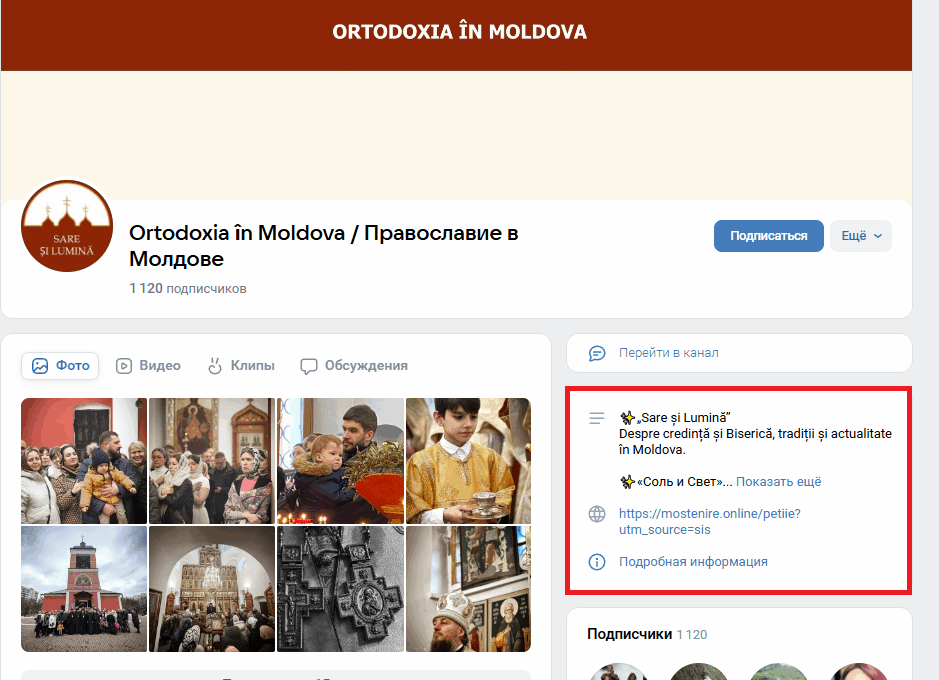Image resolution: width=939 pixels, height=680 pixels.
Task: Click the globe icon beside website link
Action: click(597, 514)
